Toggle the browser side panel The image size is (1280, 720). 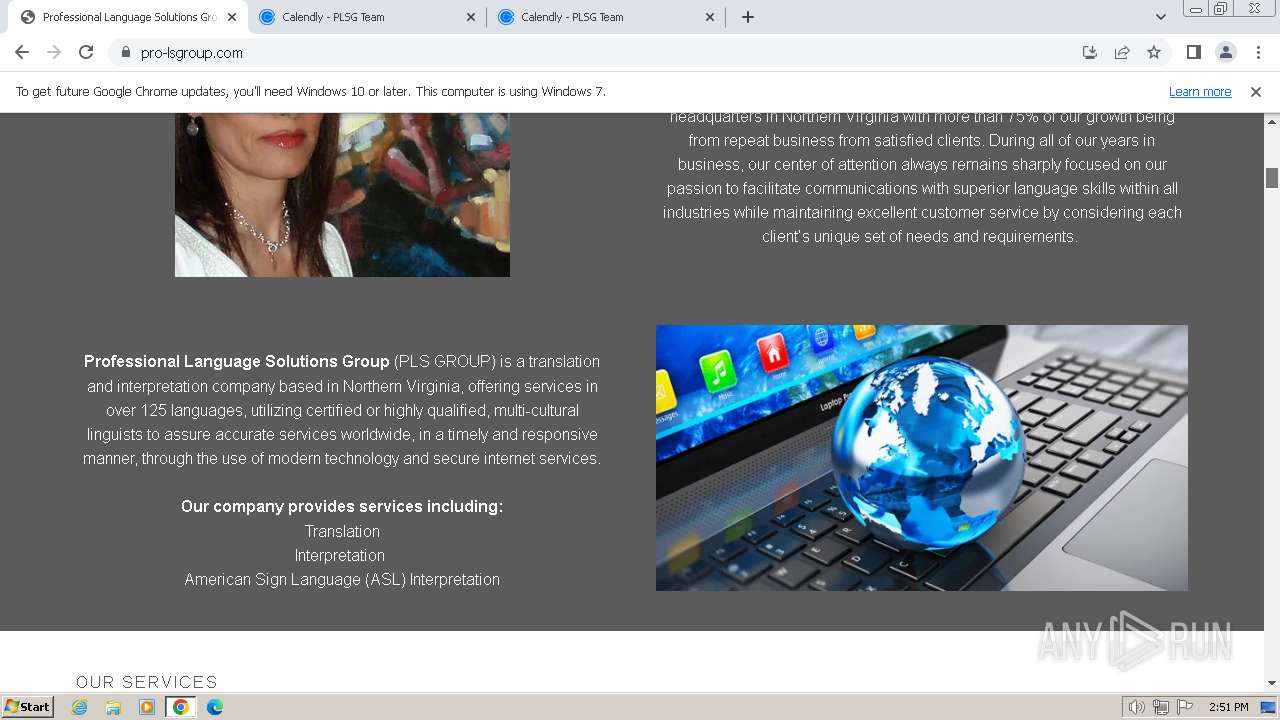click(x=1193, y=52)
